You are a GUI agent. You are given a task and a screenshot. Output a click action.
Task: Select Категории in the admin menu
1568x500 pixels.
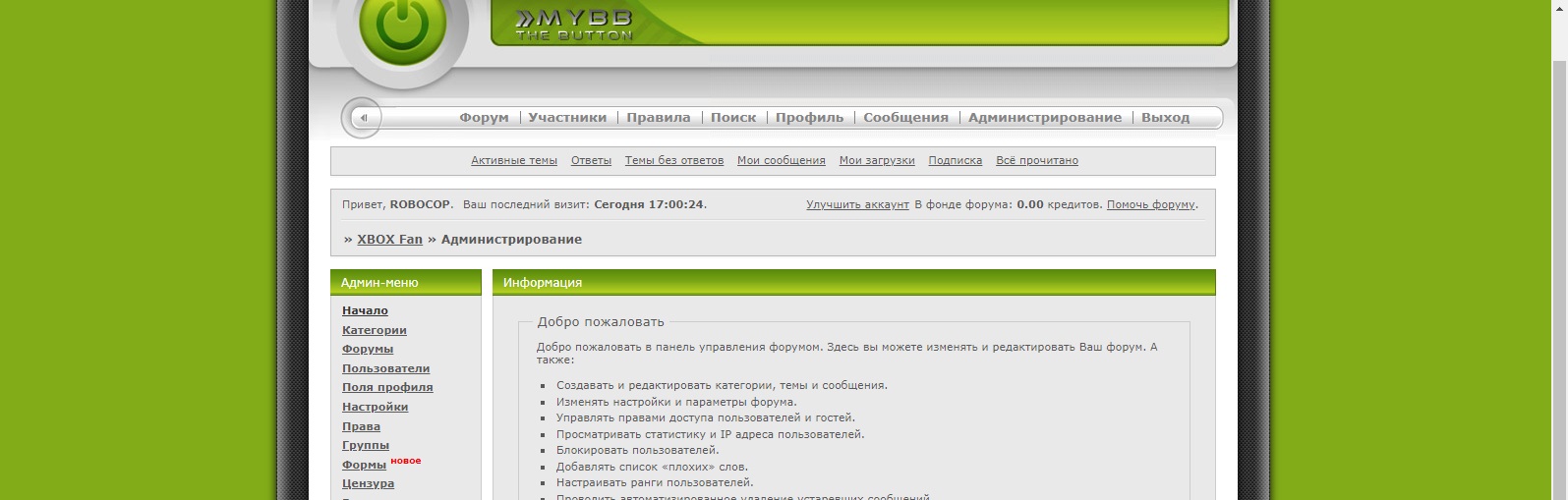pyautogui.click(x=374, y=331)
